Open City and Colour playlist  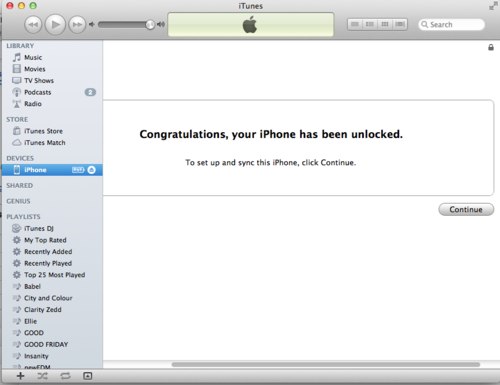click(x=52, y=298)
